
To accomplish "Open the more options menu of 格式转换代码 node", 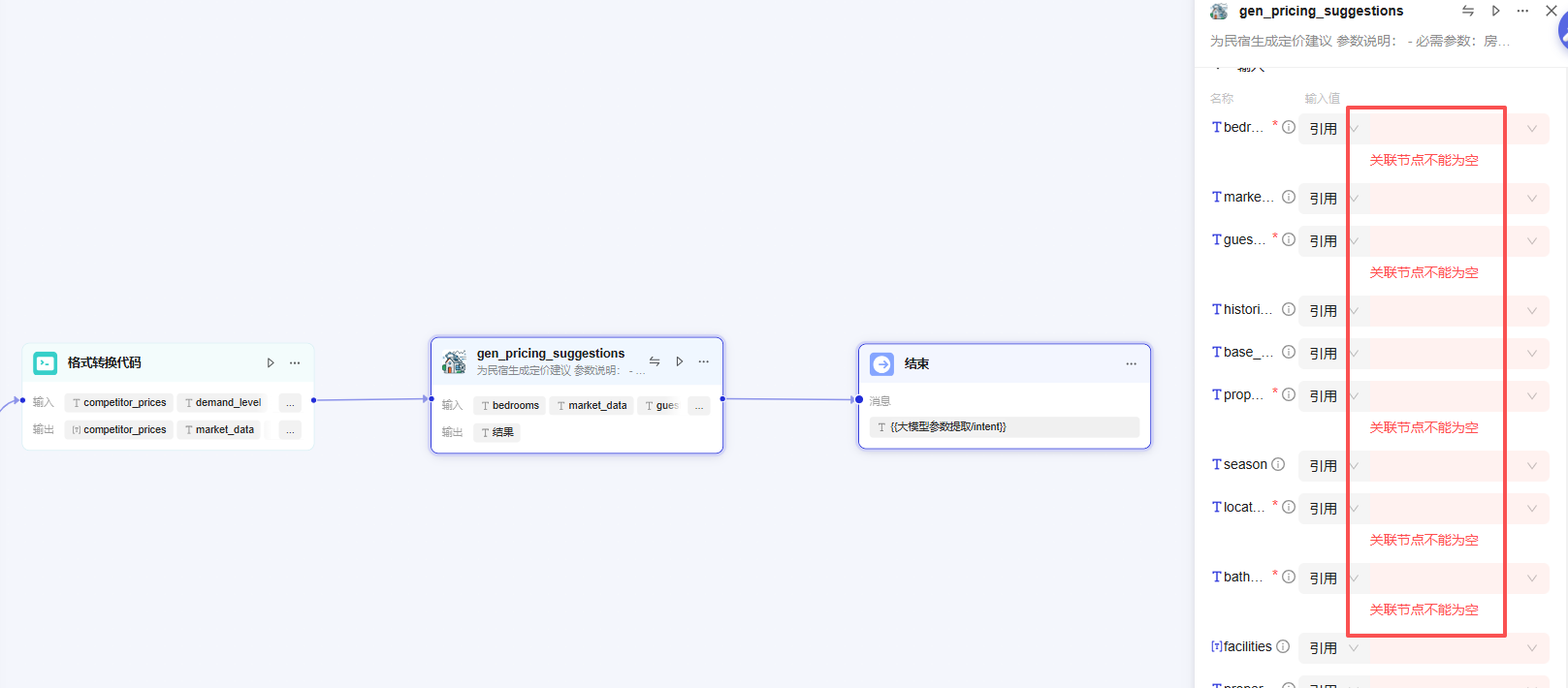I will 295,362.
